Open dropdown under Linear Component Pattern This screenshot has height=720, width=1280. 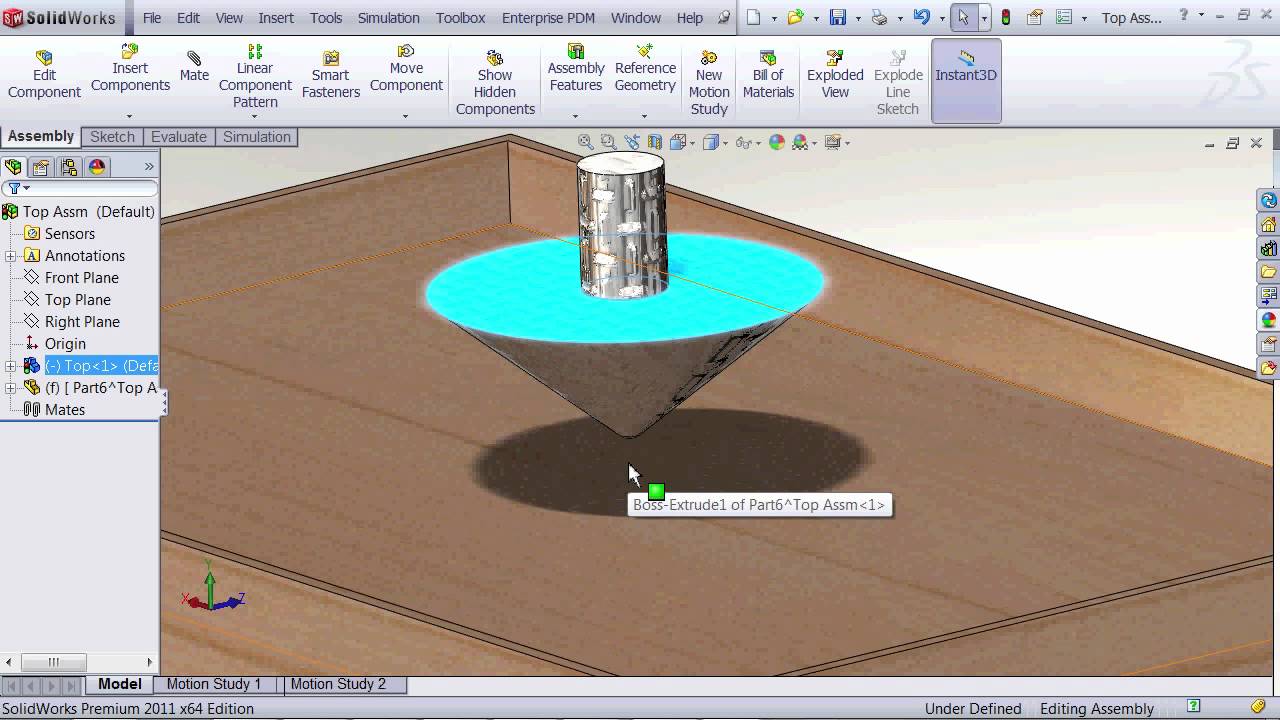[x=255, y=116]
